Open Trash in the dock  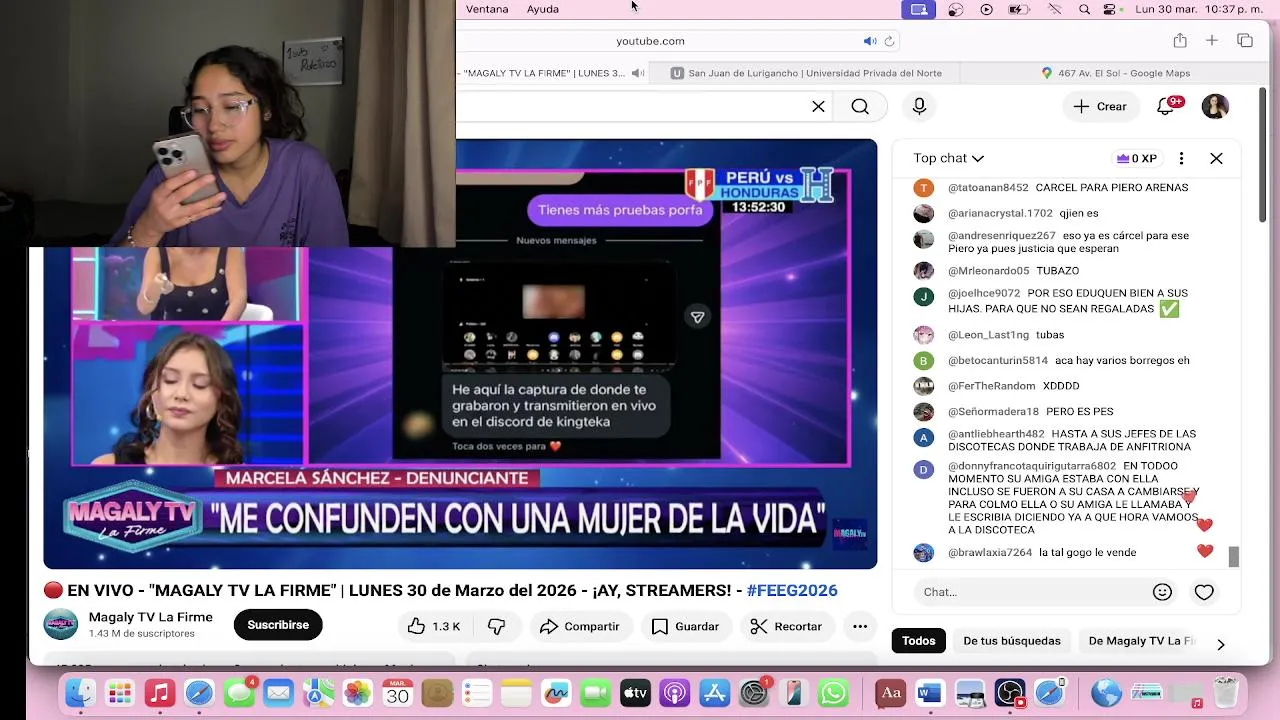click(x=1225, y=692)
